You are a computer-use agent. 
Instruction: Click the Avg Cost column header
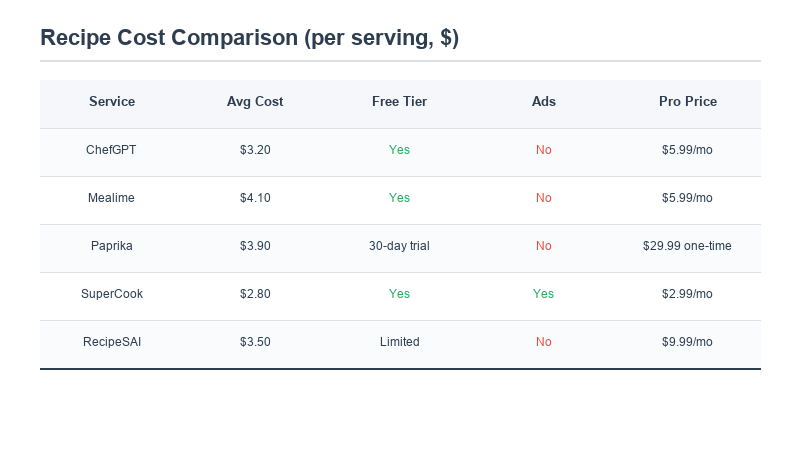pyautogui.click(x=255, y=102)
